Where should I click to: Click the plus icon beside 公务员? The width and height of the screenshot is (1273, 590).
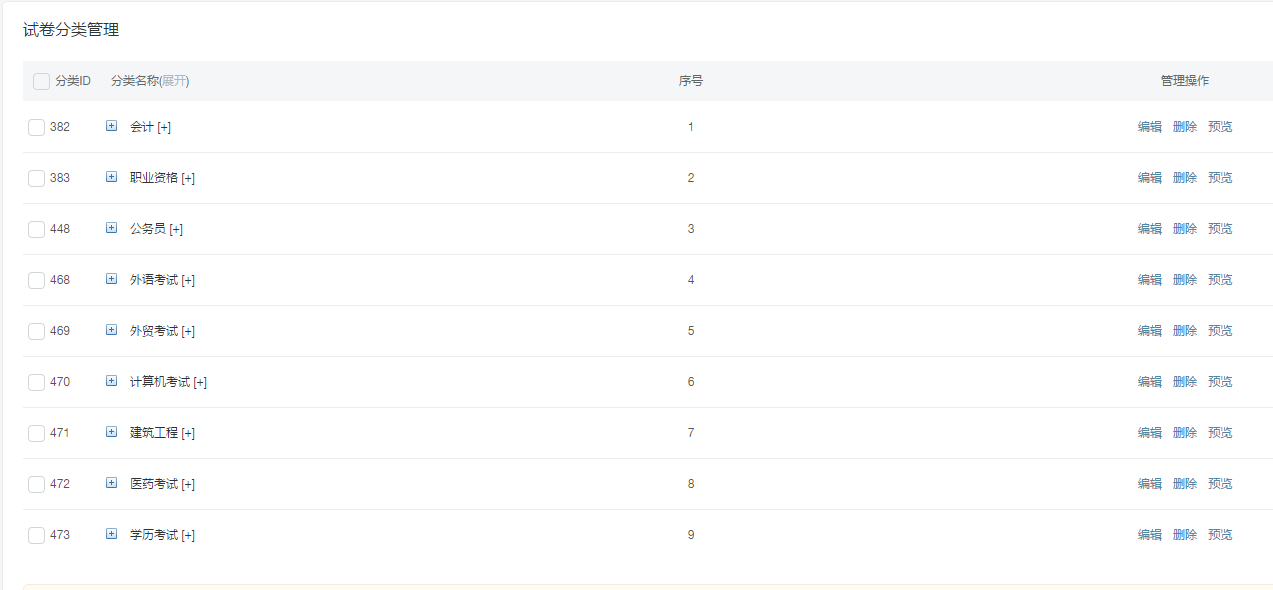click(111, 228)
